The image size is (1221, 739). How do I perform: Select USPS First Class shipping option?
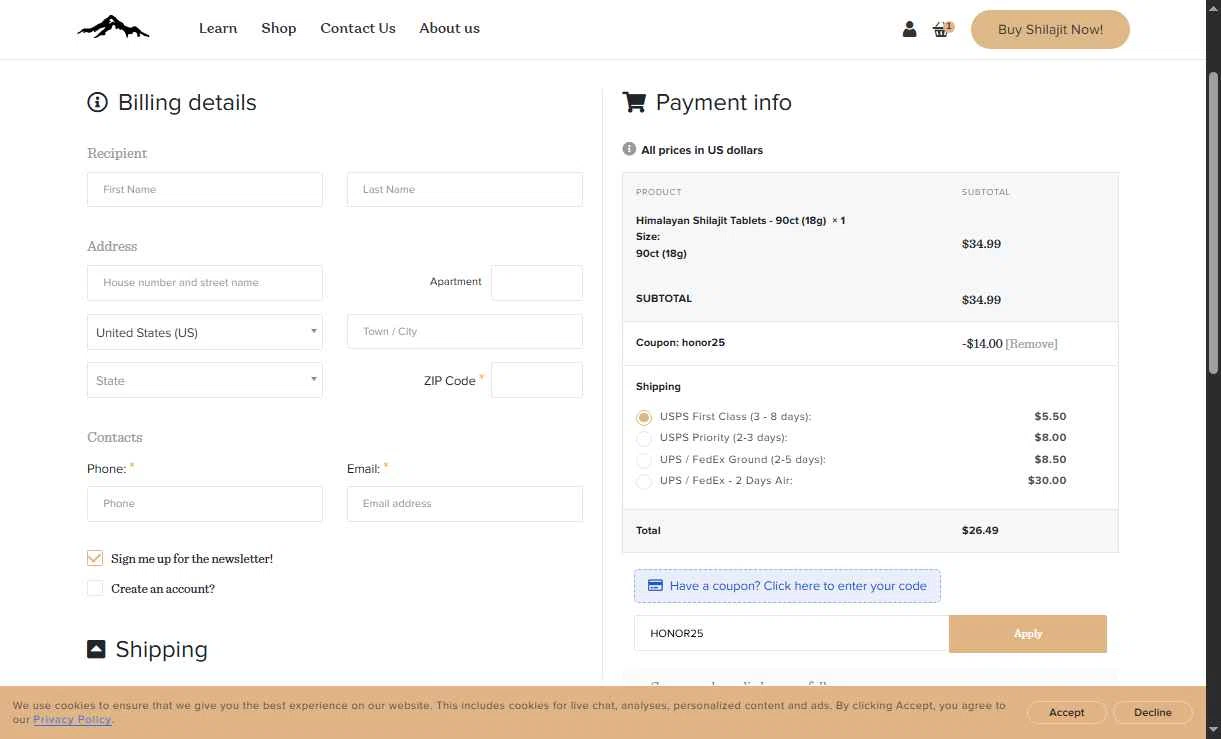click(x=644, y=417)
